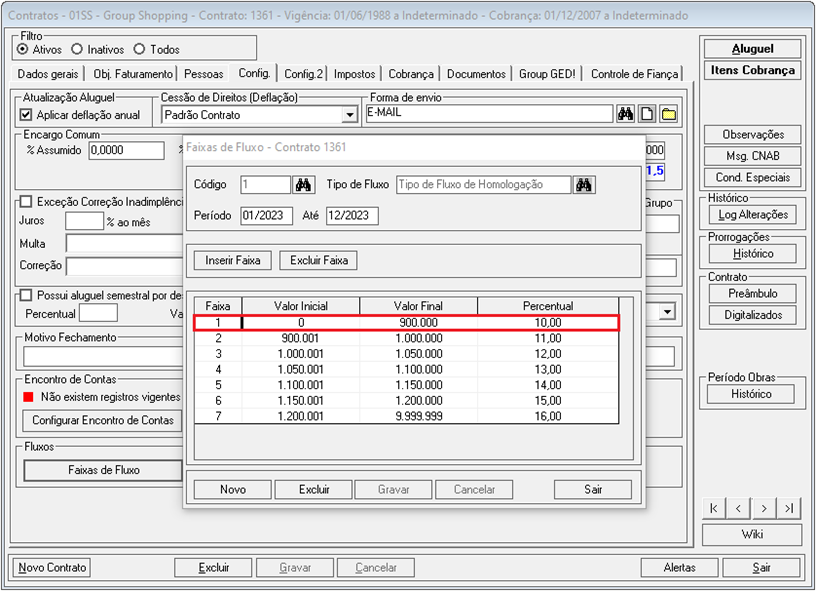Jump to last record navigation arrow
The width and height of the screenshot is (816, 591).
(789, 509)
